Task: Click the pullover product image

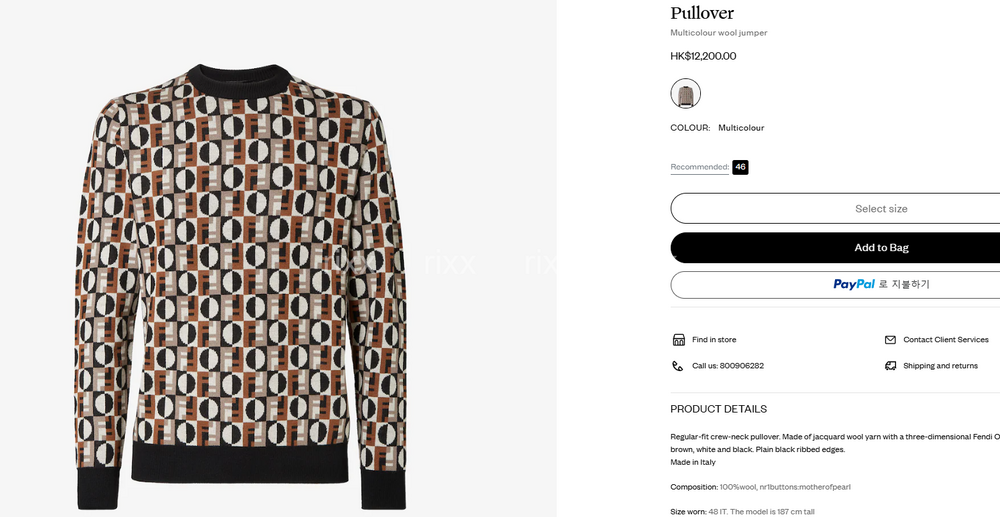Action: pos(240,285)
